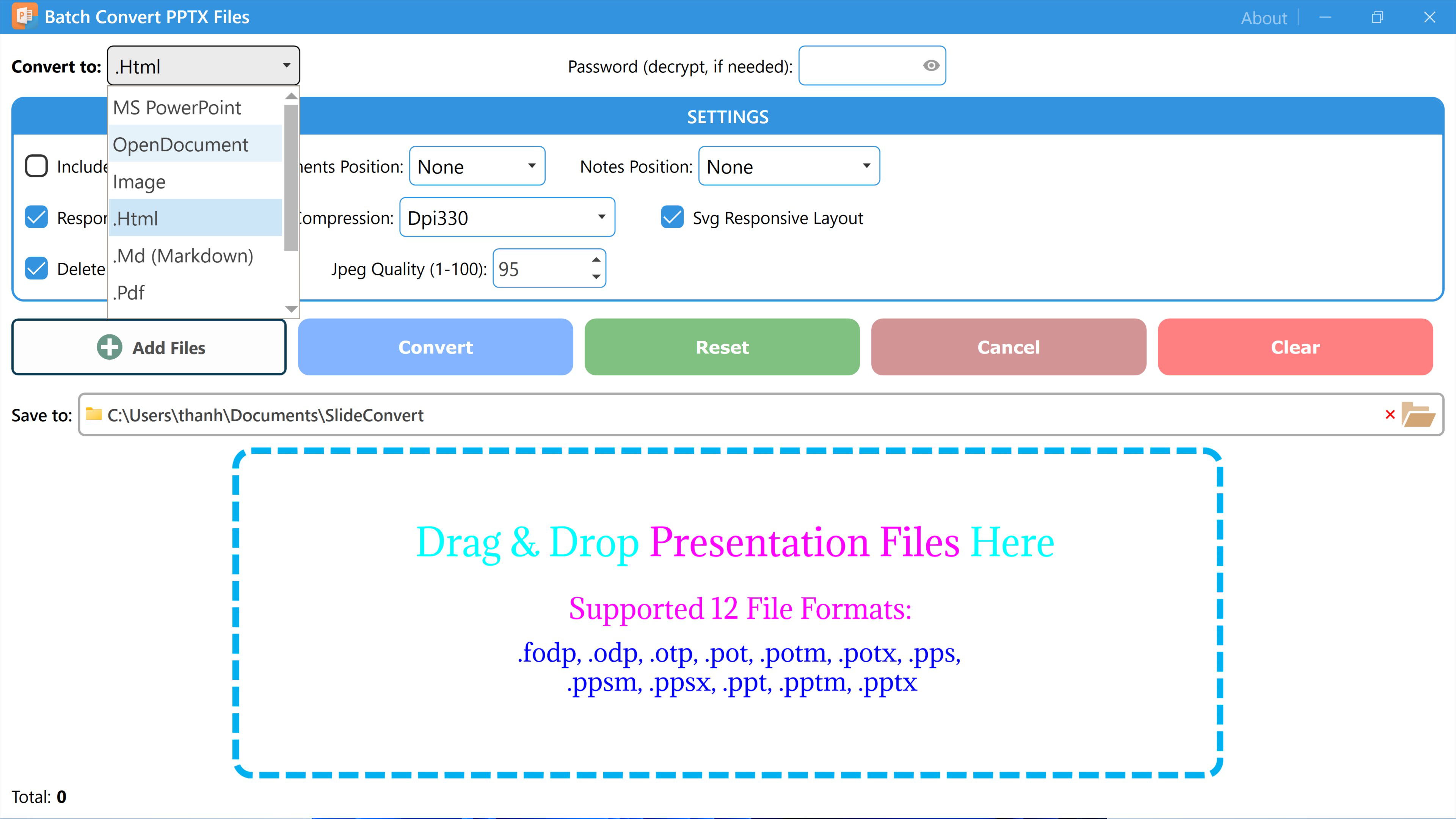Toggle the Include checkbox
The width and height of the screenshot is (1456, 819).
pos(37,166)
